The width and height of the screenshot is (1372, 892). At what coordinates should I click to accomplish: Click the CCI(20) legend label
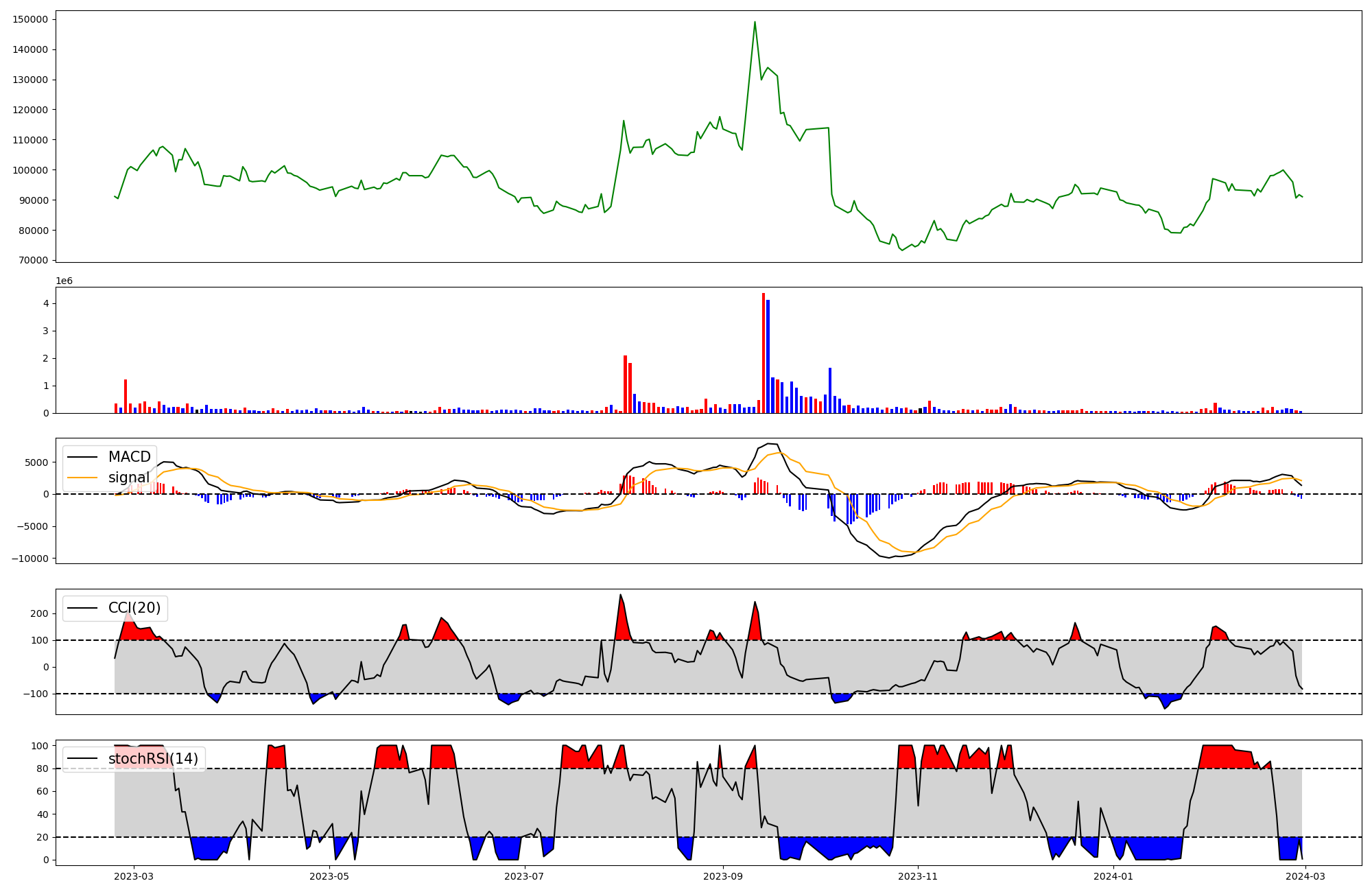[x=134, y=608]
